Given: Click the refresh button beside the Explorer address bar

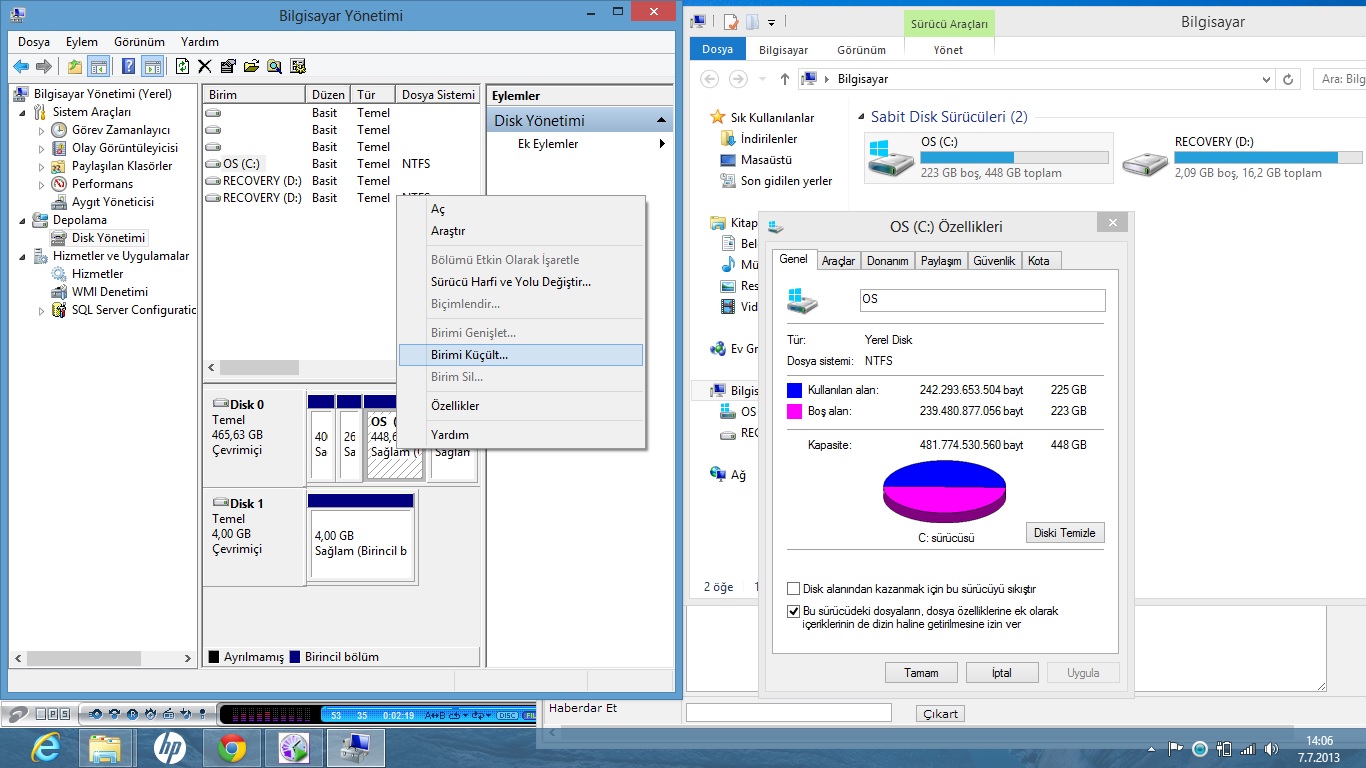Looking at the screenshot, I should [x=1290, y=79].
